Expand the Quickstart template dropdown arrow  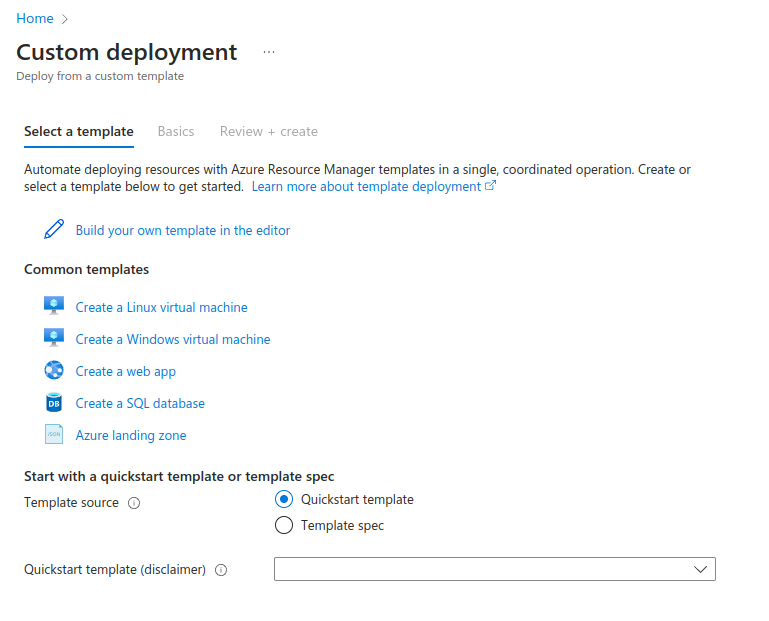pos(700,569)
